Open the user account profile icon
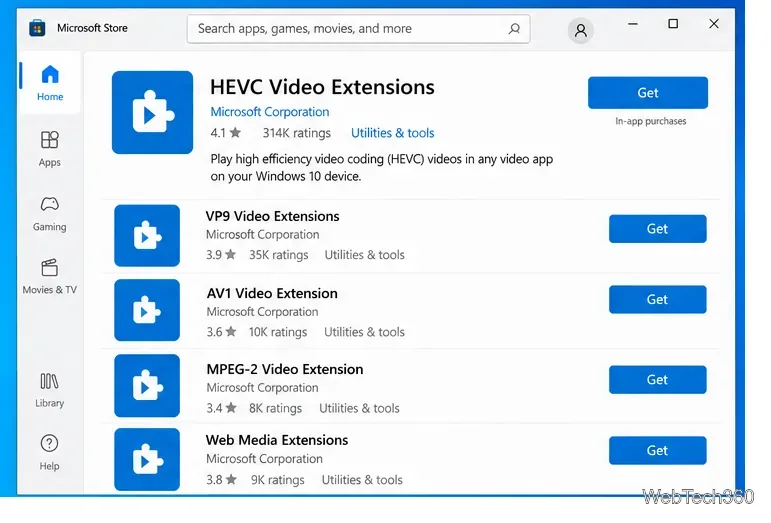Viewport: 771px width, 523px height. pyautogui.click(x=581, y=30)
